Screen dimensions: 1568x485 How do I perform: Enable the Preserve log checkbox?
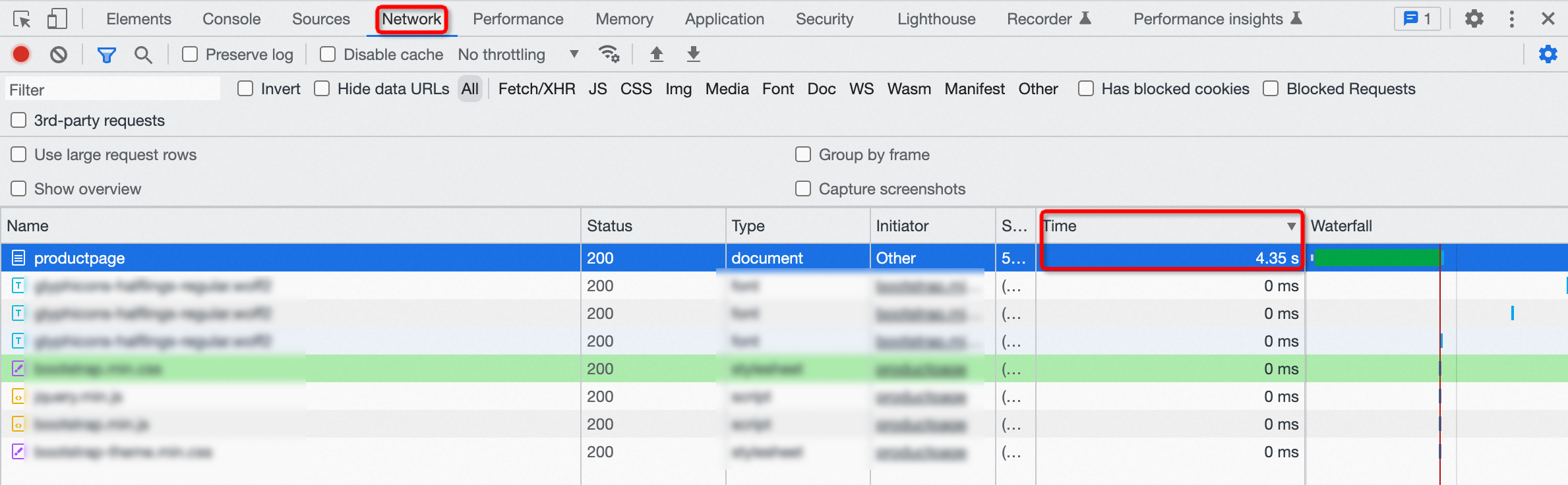[x=190, y=54]
